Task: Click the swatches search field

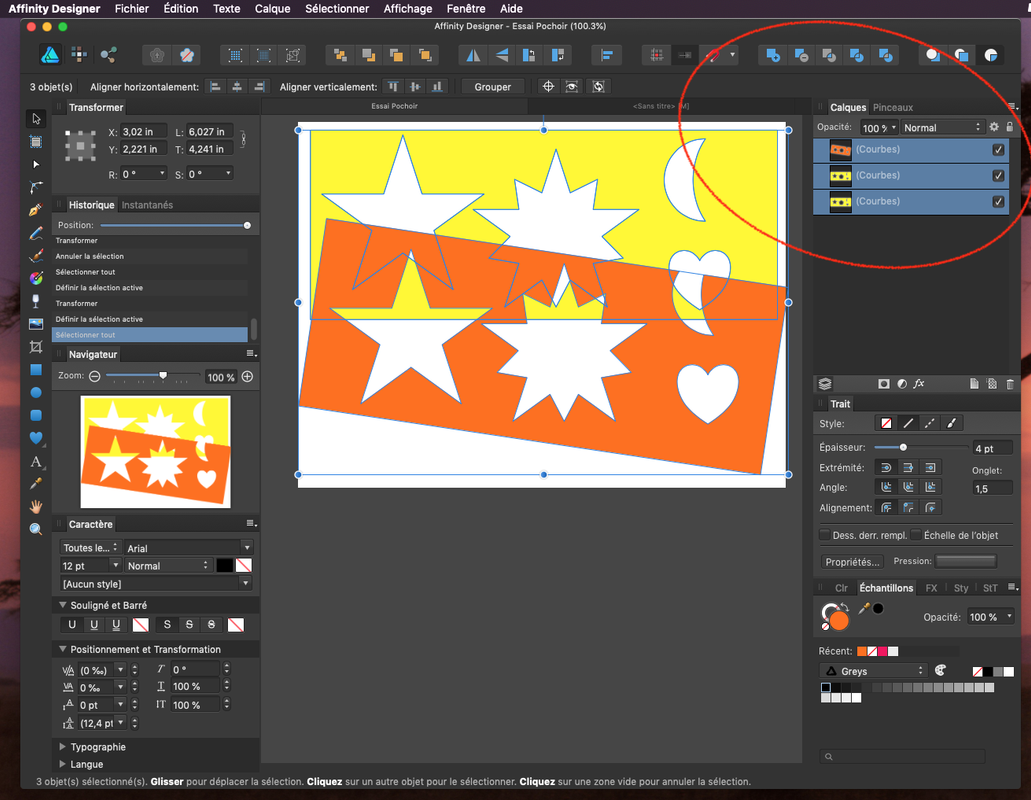Action: point(902,757)
